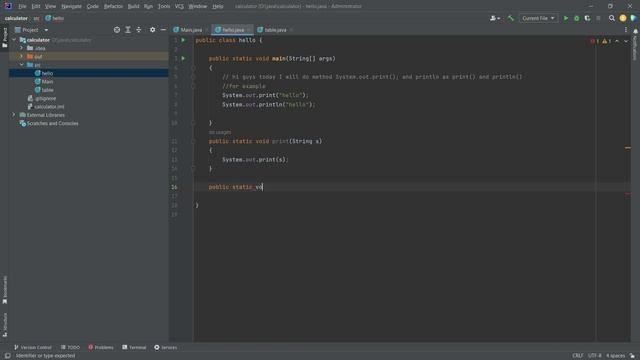Collapse the calculator project root node
Image resolution: width=640 pixels, height=360 pixels.
coord(14,40)
